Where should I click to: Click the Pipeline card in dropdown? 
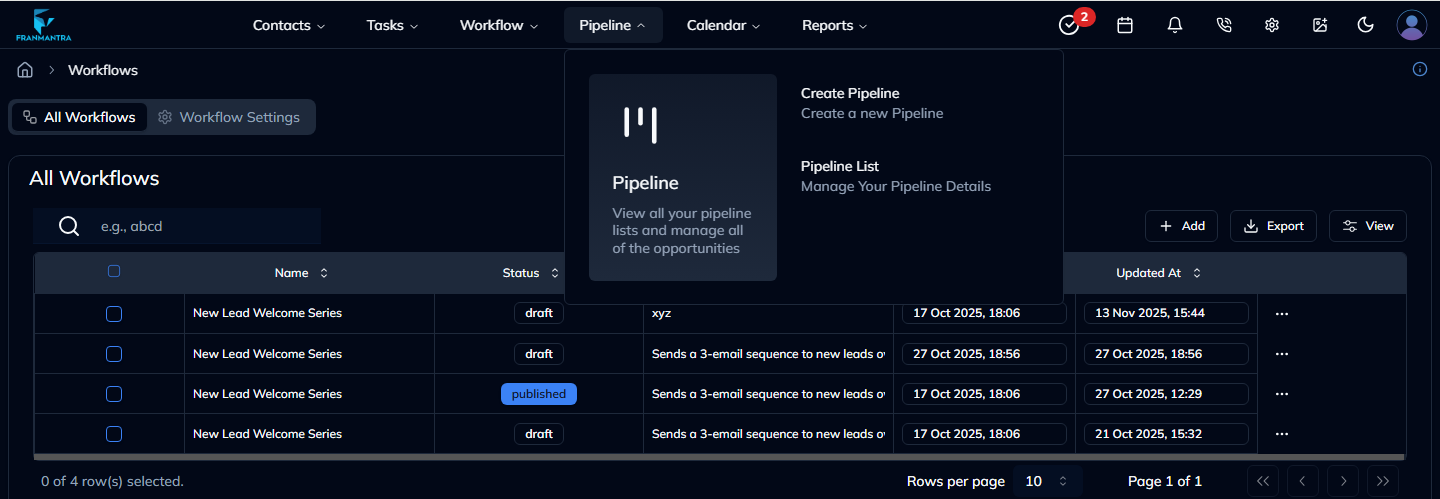tap(683, 177)
